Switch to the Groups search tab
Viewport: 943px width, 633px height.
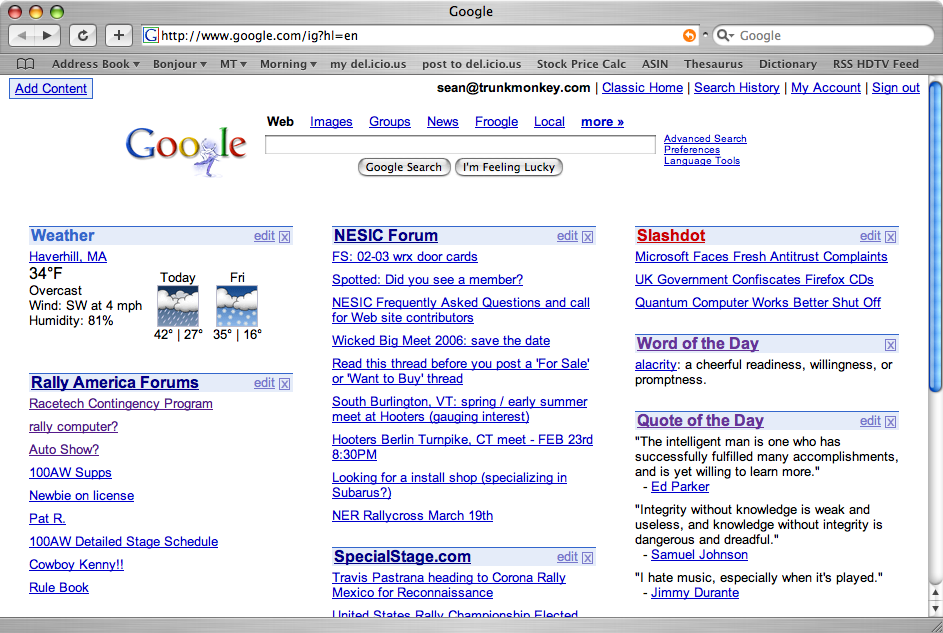coord(390,121)
